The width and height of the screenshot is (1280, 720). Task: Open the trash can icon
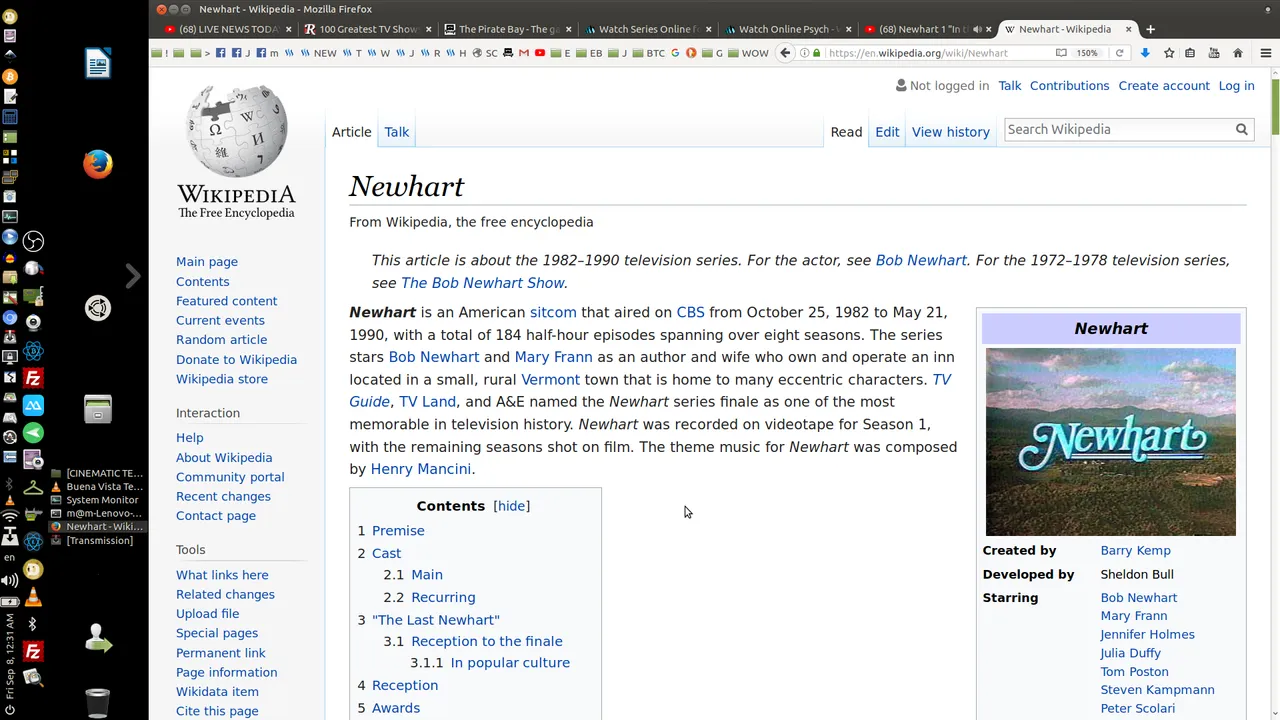coord(98,703)
